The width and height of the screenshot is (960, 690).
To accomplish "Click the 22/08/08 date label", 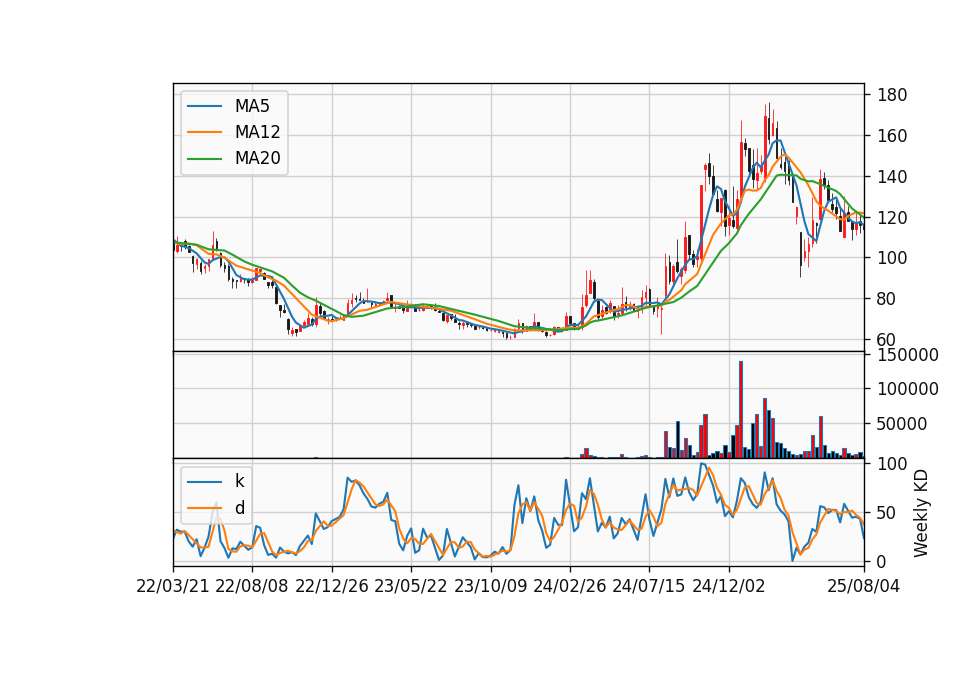I will click(x=252, y=586).
